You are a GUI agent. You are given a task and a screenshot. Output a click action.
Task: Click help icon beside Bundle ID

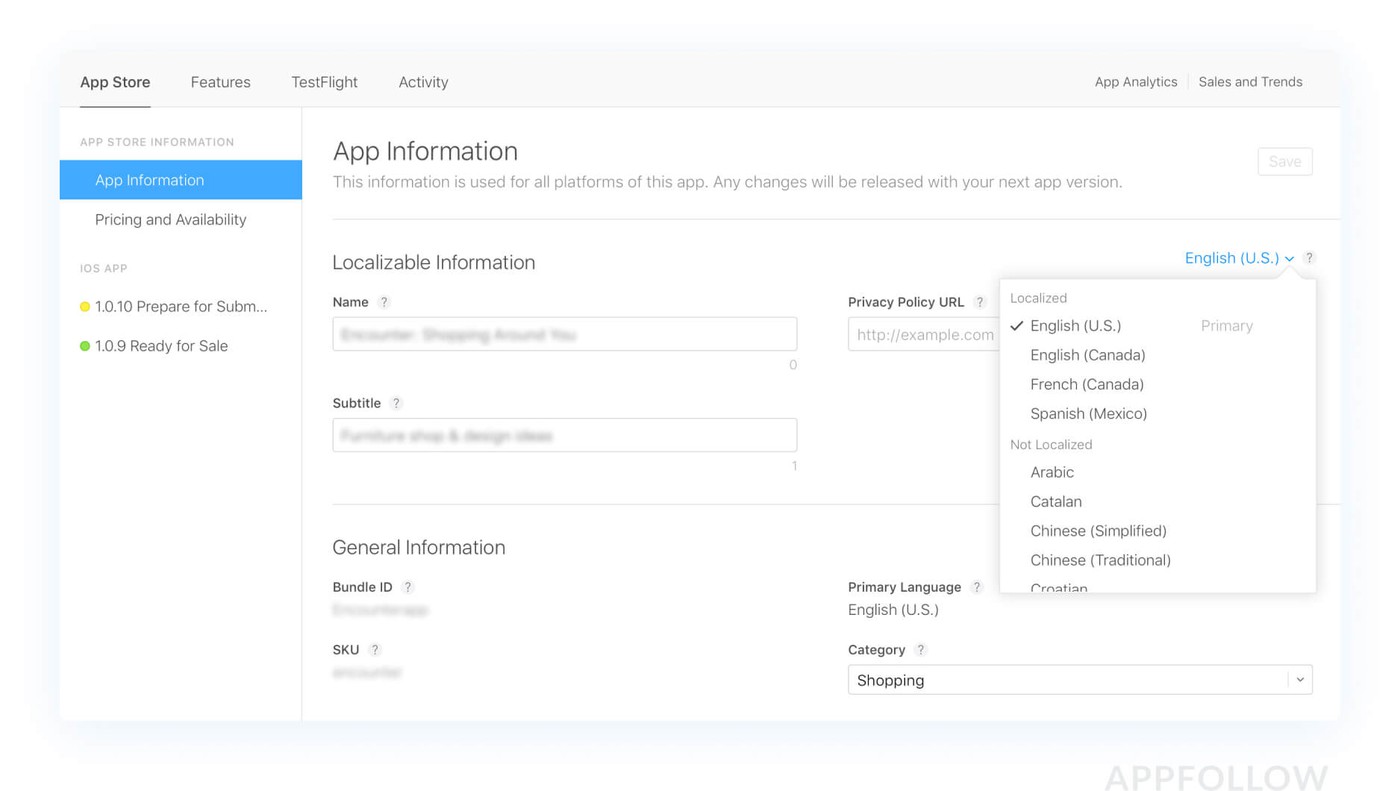408,587
